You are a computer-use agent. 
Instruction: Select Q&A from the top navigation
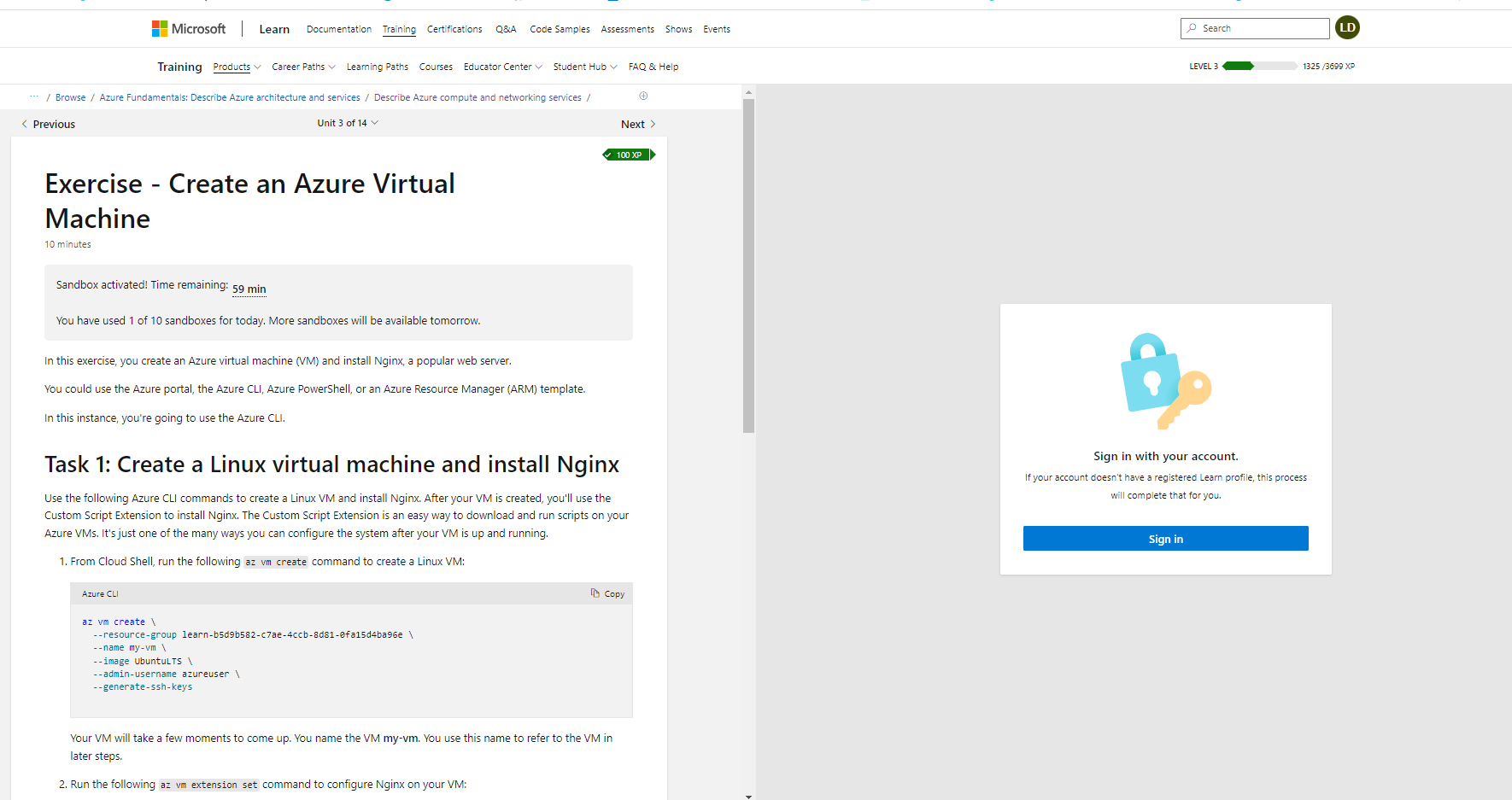tap(506, 28)
